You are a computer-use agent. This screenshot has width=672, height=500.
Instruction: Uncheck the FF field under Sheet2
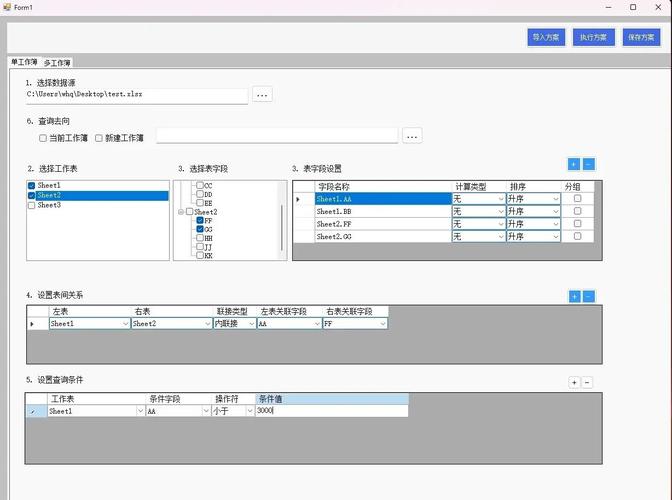[x=200, y=220]
